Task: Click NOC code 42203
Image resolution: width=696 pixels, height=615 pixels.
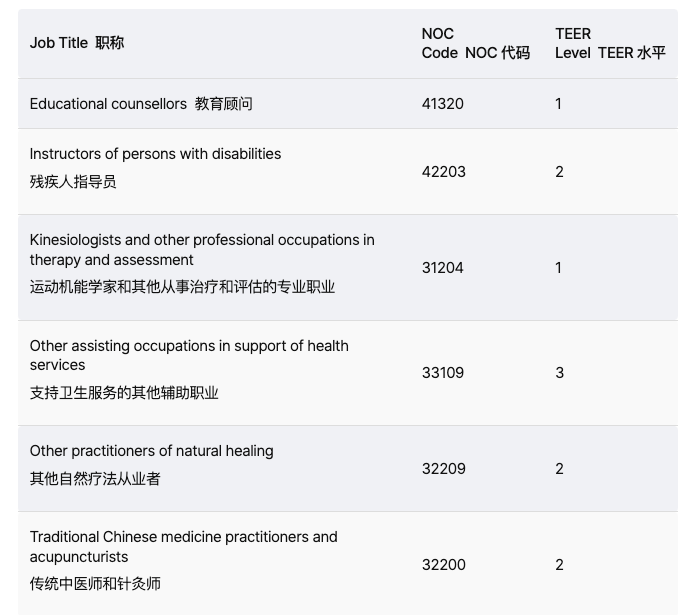Action: pyautogui.click(x=444, y=172)
